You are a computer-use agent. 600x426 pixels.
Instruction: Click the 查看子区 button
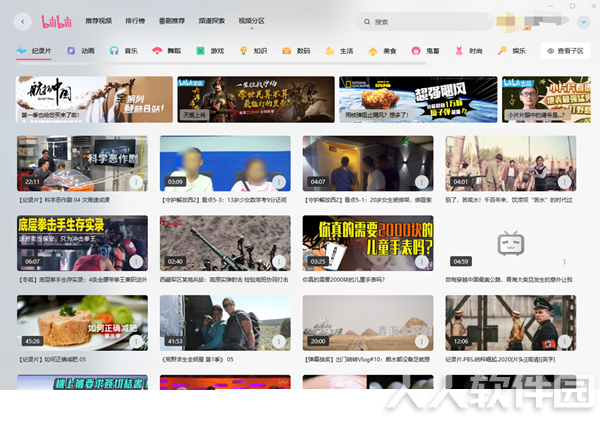pyautogui.click(x=565, y=51)
